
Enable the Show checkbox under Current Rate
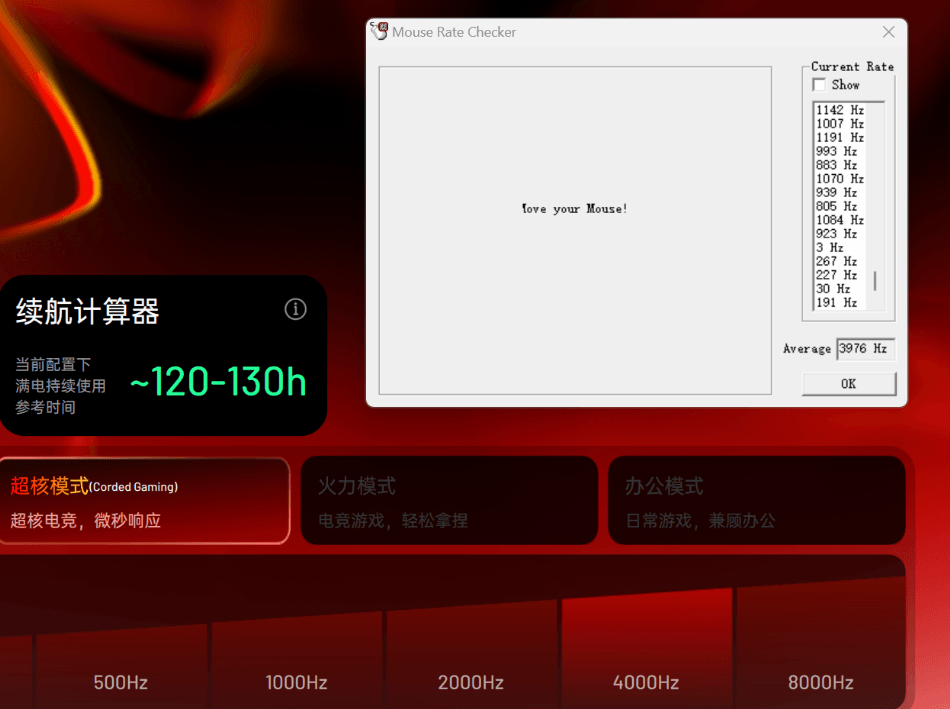pos(820,85)
